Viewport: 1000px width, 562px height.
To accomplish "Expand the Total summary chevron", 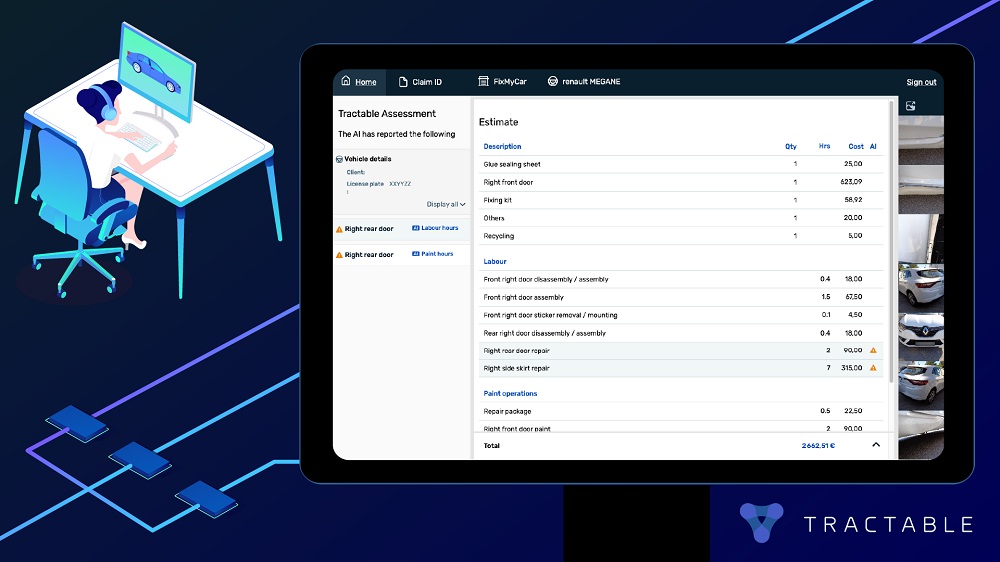I will tap(876, 445).
